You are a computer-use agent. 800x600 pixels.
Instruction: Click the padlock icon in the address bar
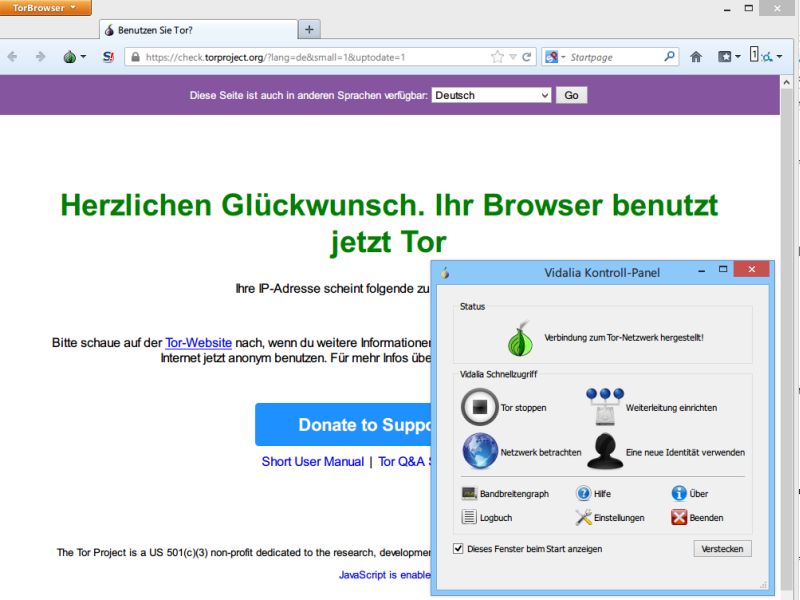[x=135, y=57]
